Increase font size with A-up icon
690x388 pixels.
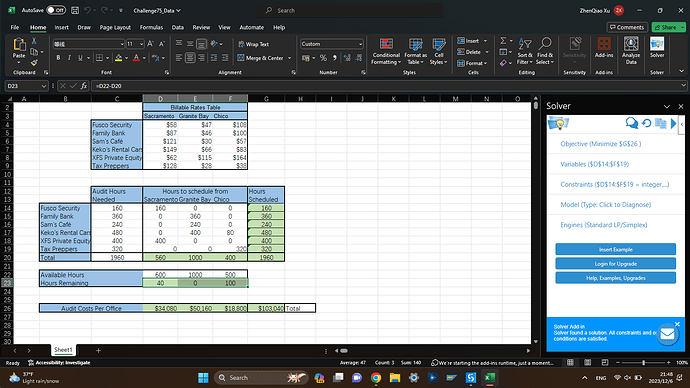coord(150,44)
